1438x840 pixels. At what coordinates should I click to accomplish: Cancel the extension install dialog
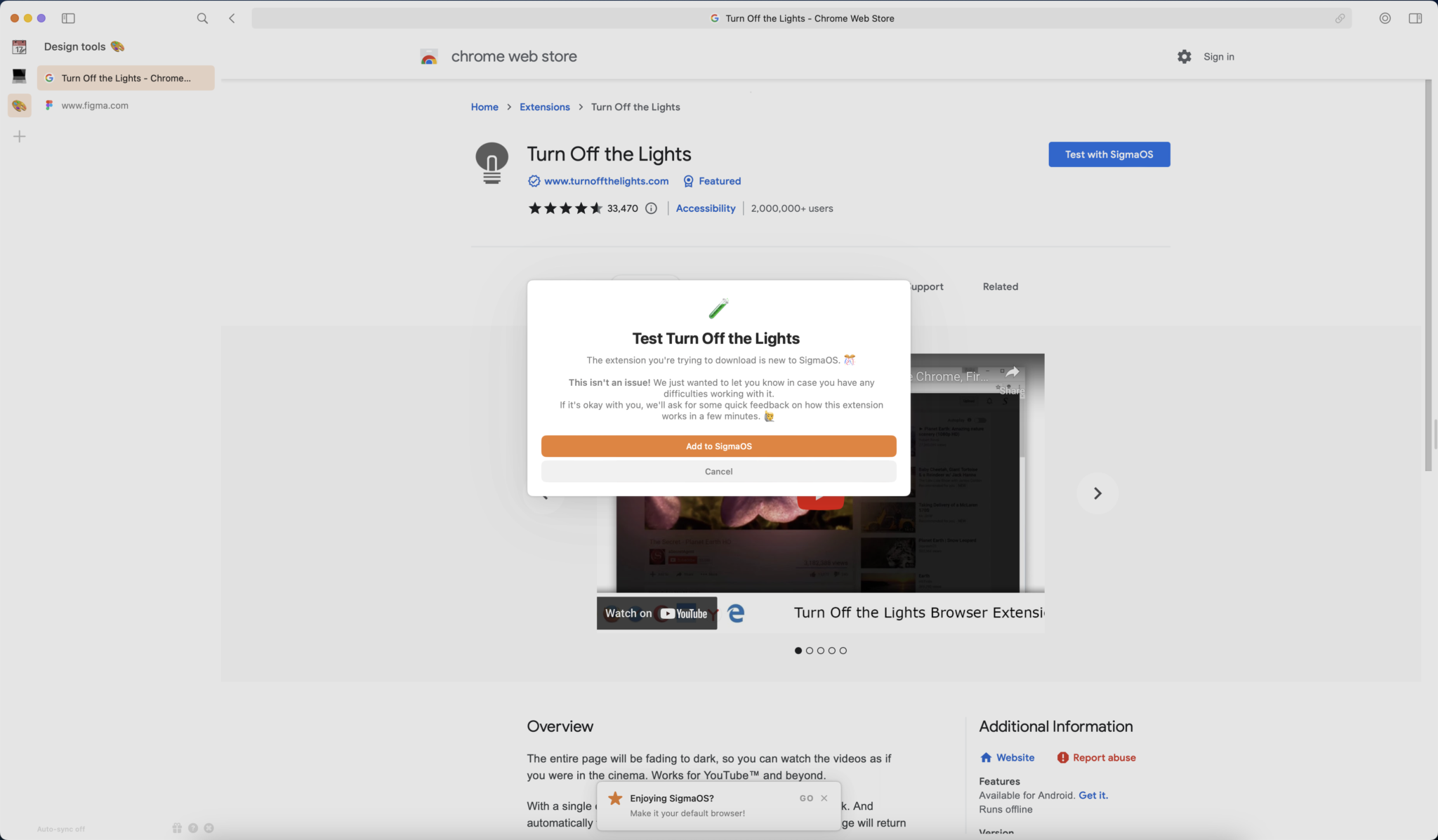pyautogui.click(x=718, y=471)
